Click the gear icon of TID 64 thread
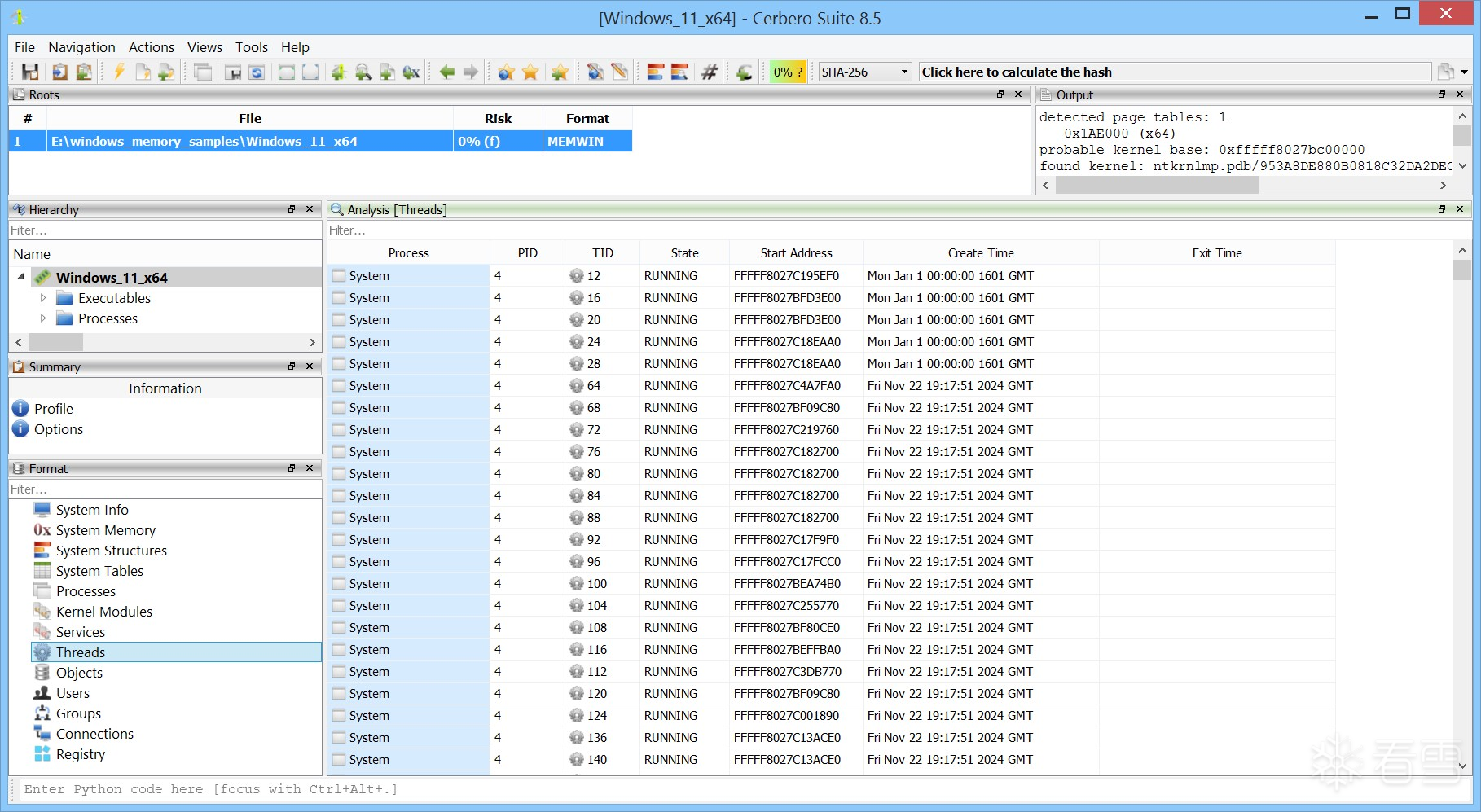The image size is (1481, 812). click(577, 385)
